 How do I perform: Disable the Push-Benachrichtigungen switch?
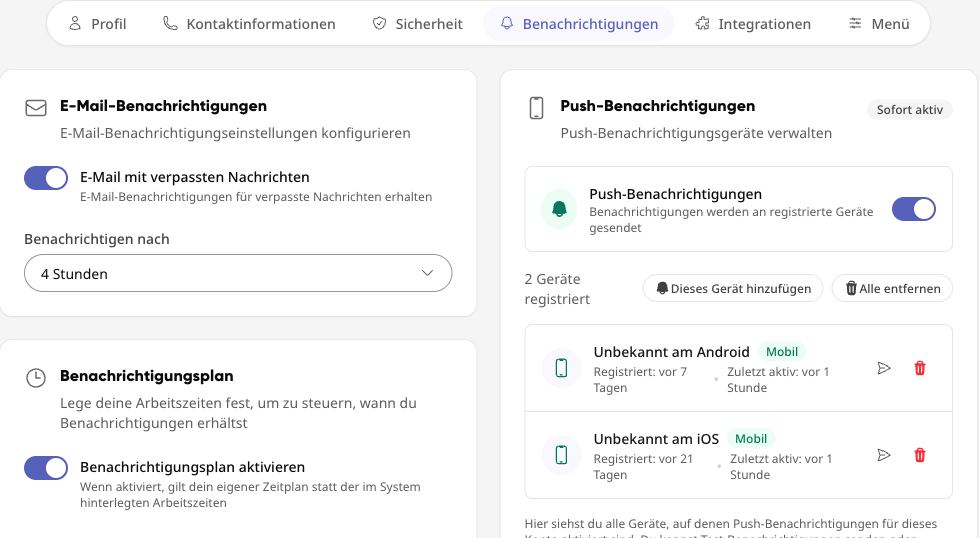pos(914,209)
